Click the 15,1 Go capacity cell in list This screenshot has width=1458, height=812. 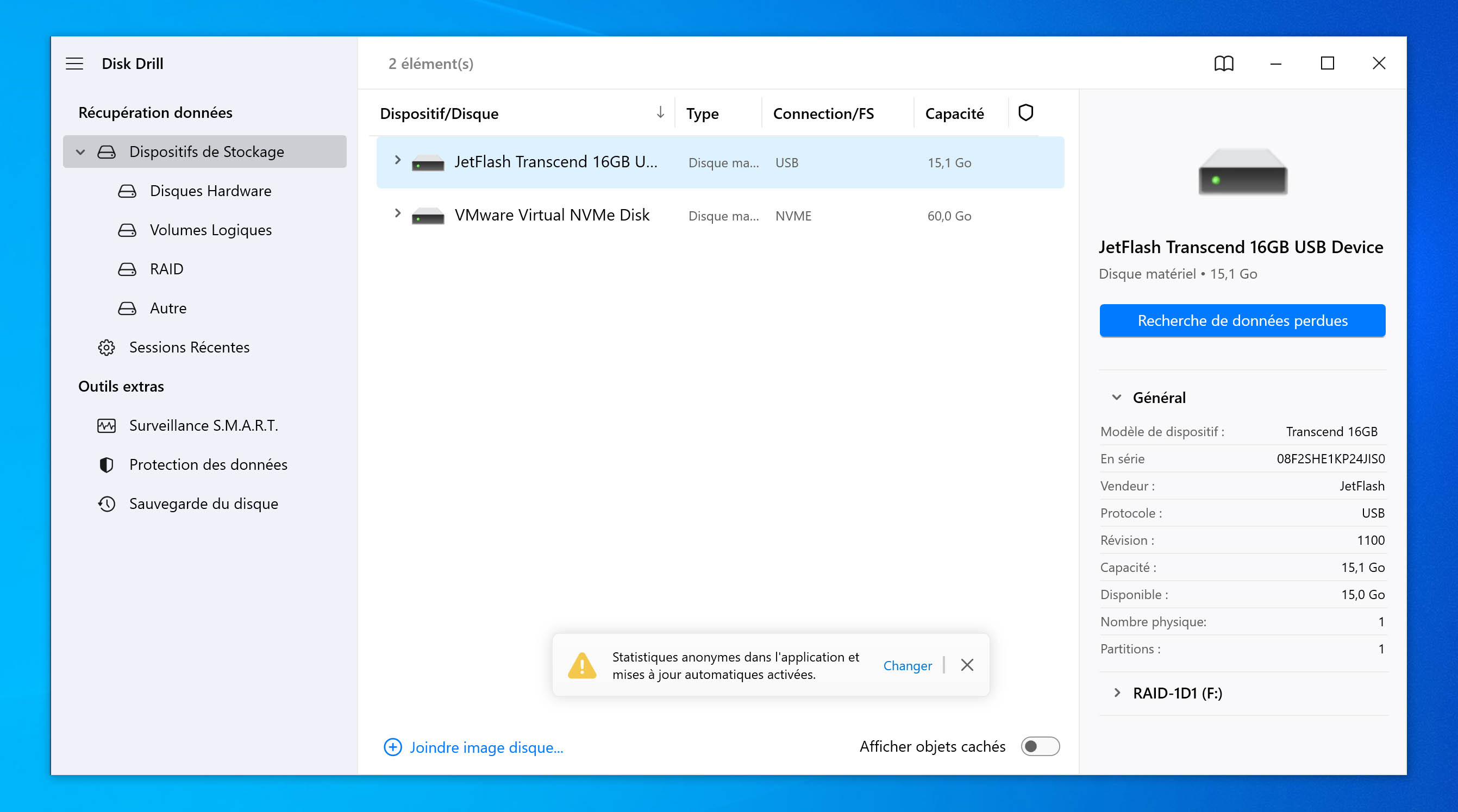(949, 162)
